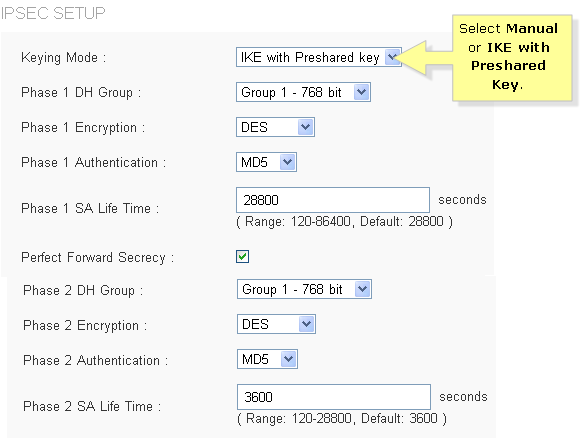Expand the Phase 2 Encryption DES dropdown
582x438 pixels.
[277, 324]
